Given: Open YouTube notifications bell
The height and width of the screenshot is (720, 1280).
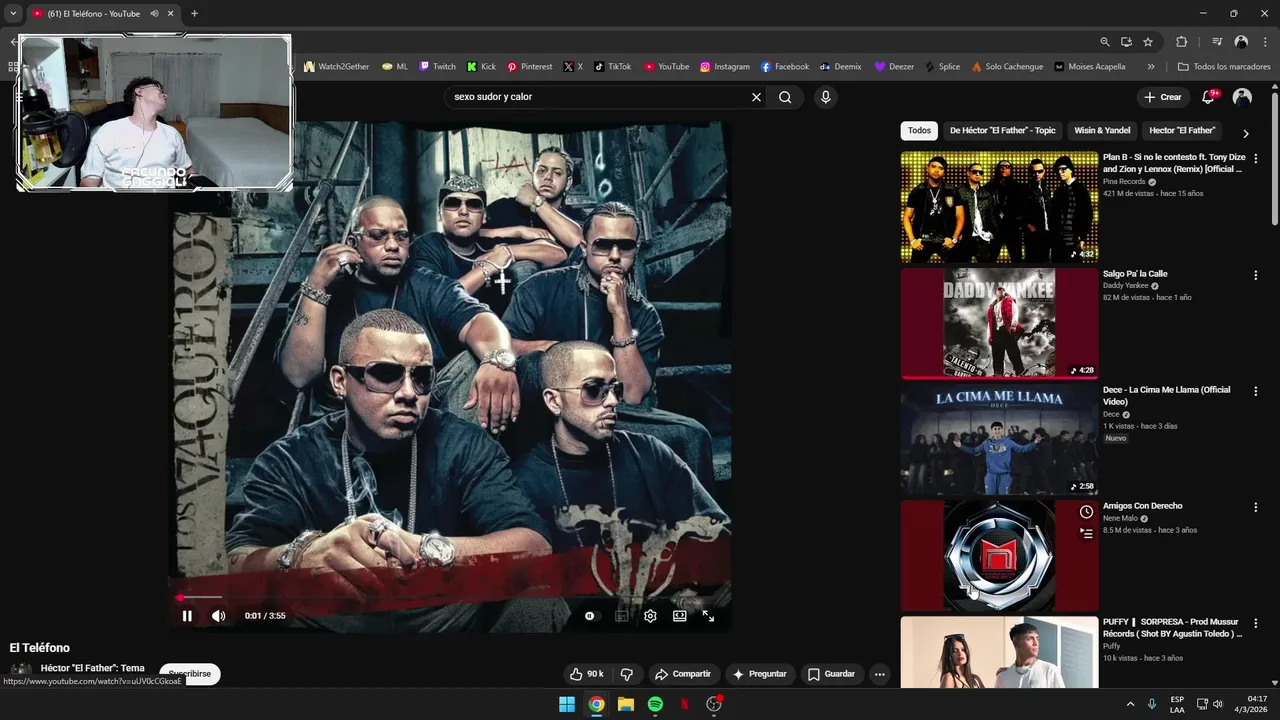Looking at the screenshot, I should click(x=1209, y=97).
